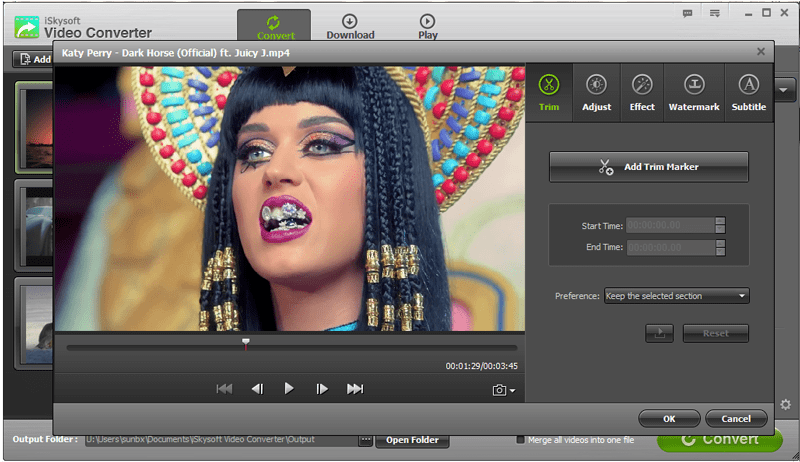Screen dimensions: 800x462
Task: Jump to the start of the video
Action: coord(225,389)
